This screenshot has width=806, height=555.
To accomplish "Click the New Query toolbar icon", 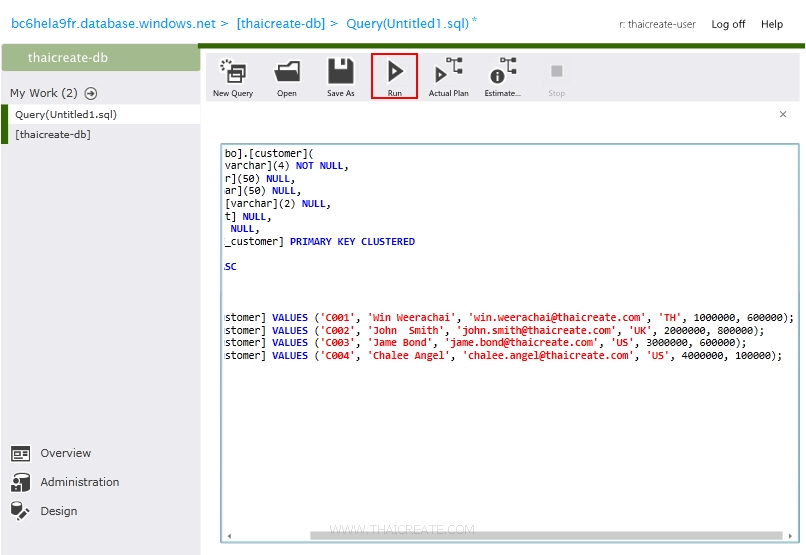I will [233, 72].
